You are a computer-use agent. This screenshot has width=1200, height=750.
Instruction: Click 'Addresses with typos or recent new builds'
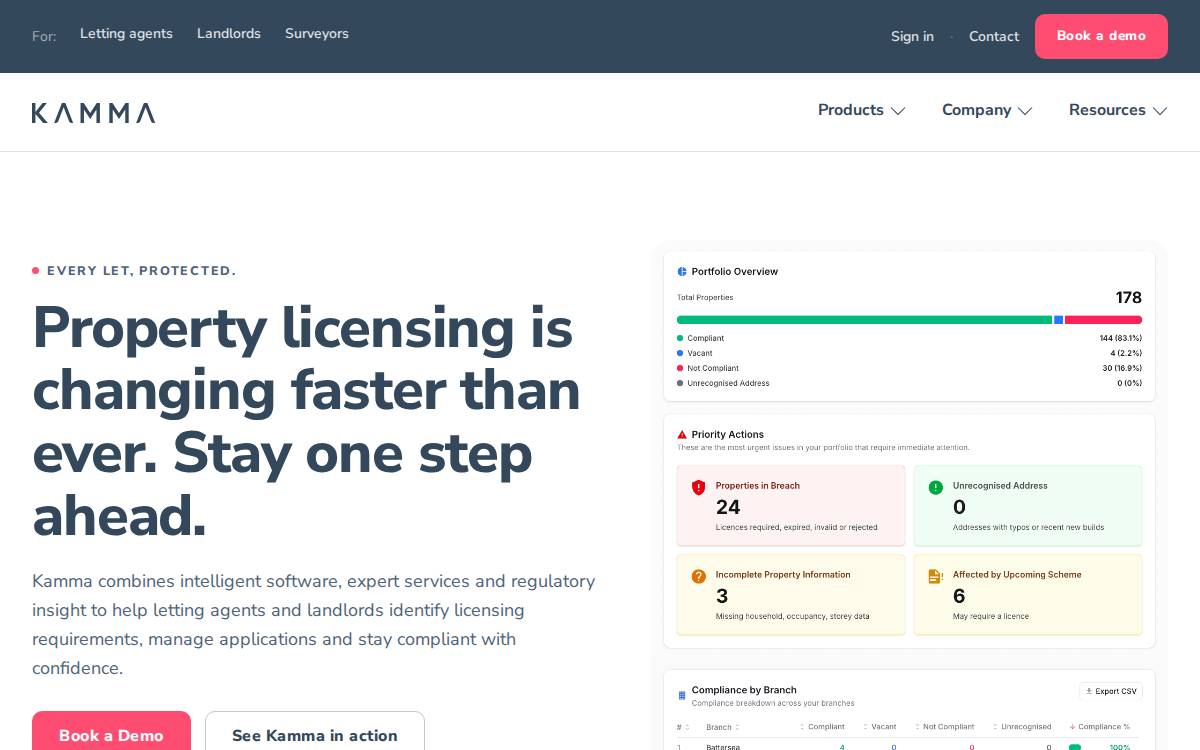pyautogui.click(x=1029, y=527)
